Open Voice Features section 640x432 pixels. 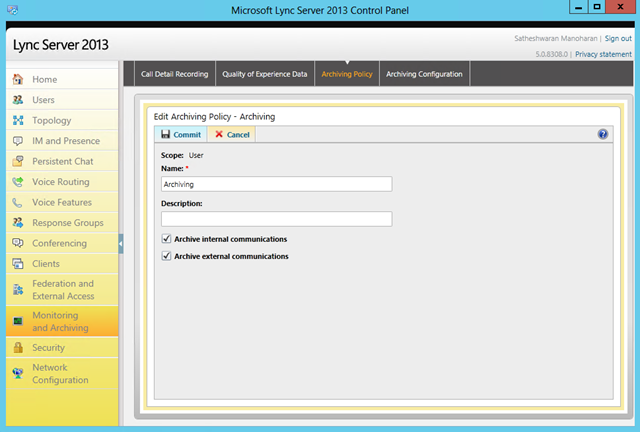(x=62, y=203)
